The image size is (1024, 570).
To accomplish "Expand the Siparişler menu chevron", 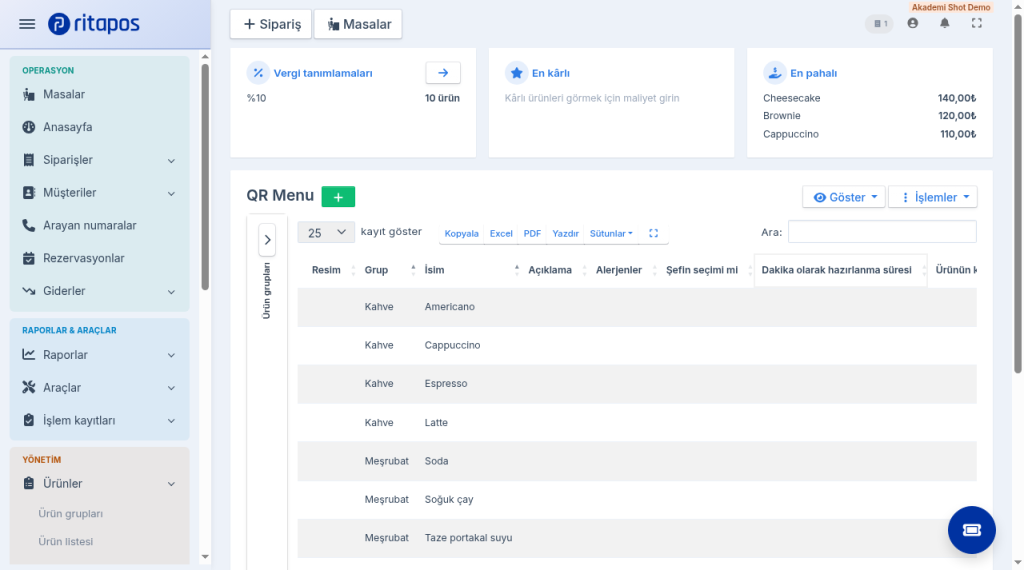I will coord(171,161).
